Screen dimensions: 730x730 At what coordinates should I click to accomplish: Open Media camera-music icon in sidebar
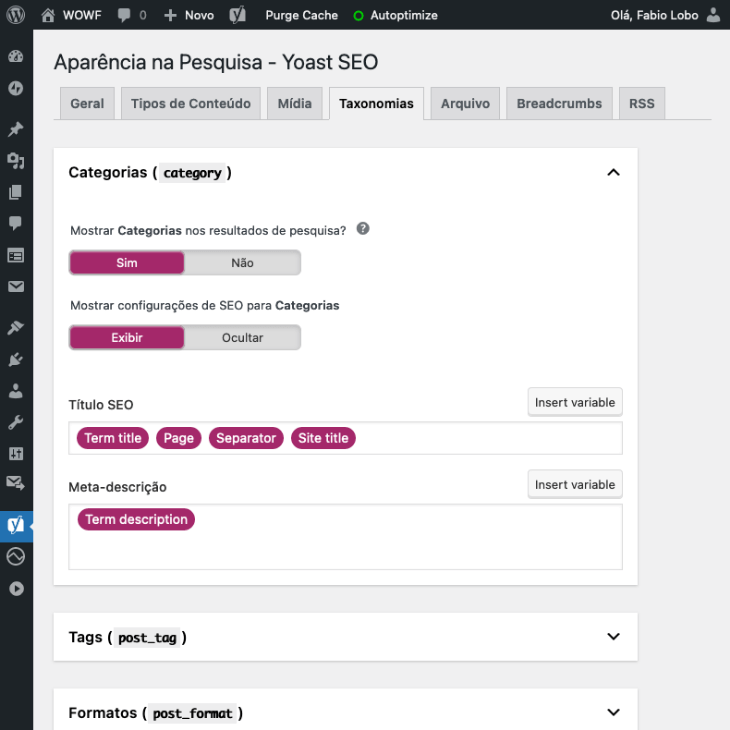pyautogui.click(x=16, y=161)
